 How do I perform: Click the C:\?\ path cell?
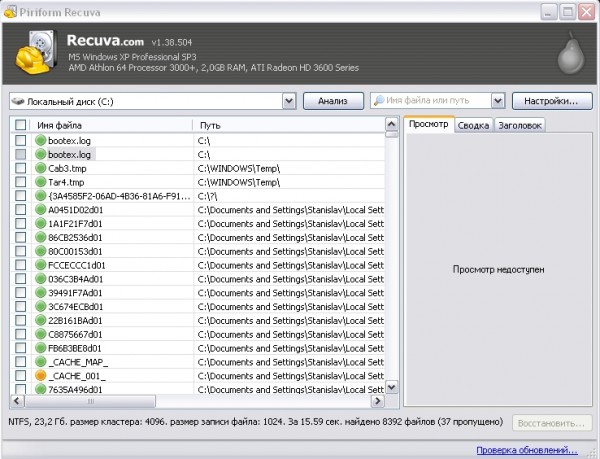(207, 196)
